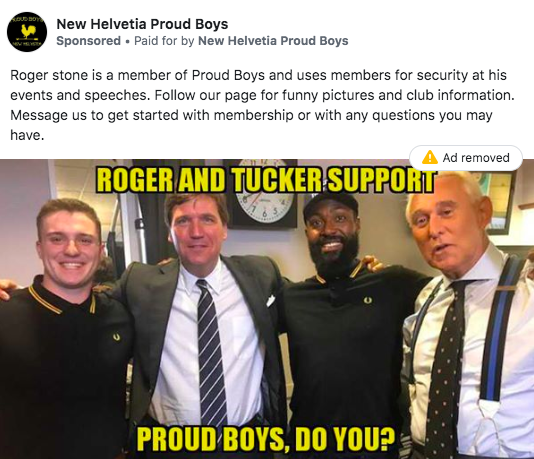Click the wall clock in the photo

click(263, 193)
